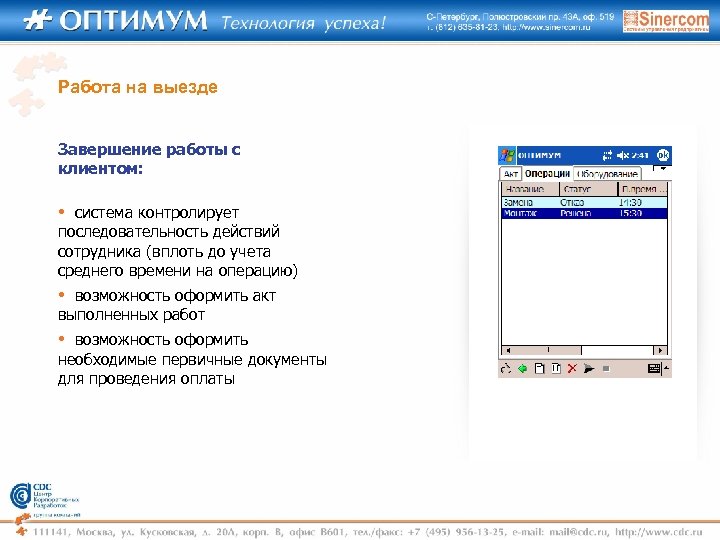Click the new document toolbar icon
The height and width of the screenshot is (540, 720).
pyautogui.click(x=540, y=368)
